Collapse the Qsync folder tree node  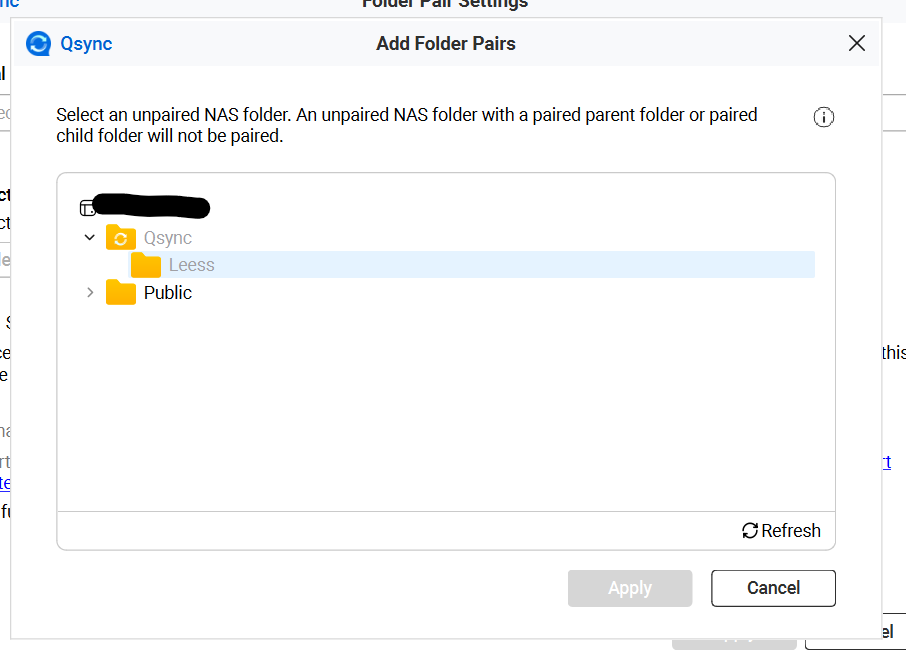tap(90, 238)
